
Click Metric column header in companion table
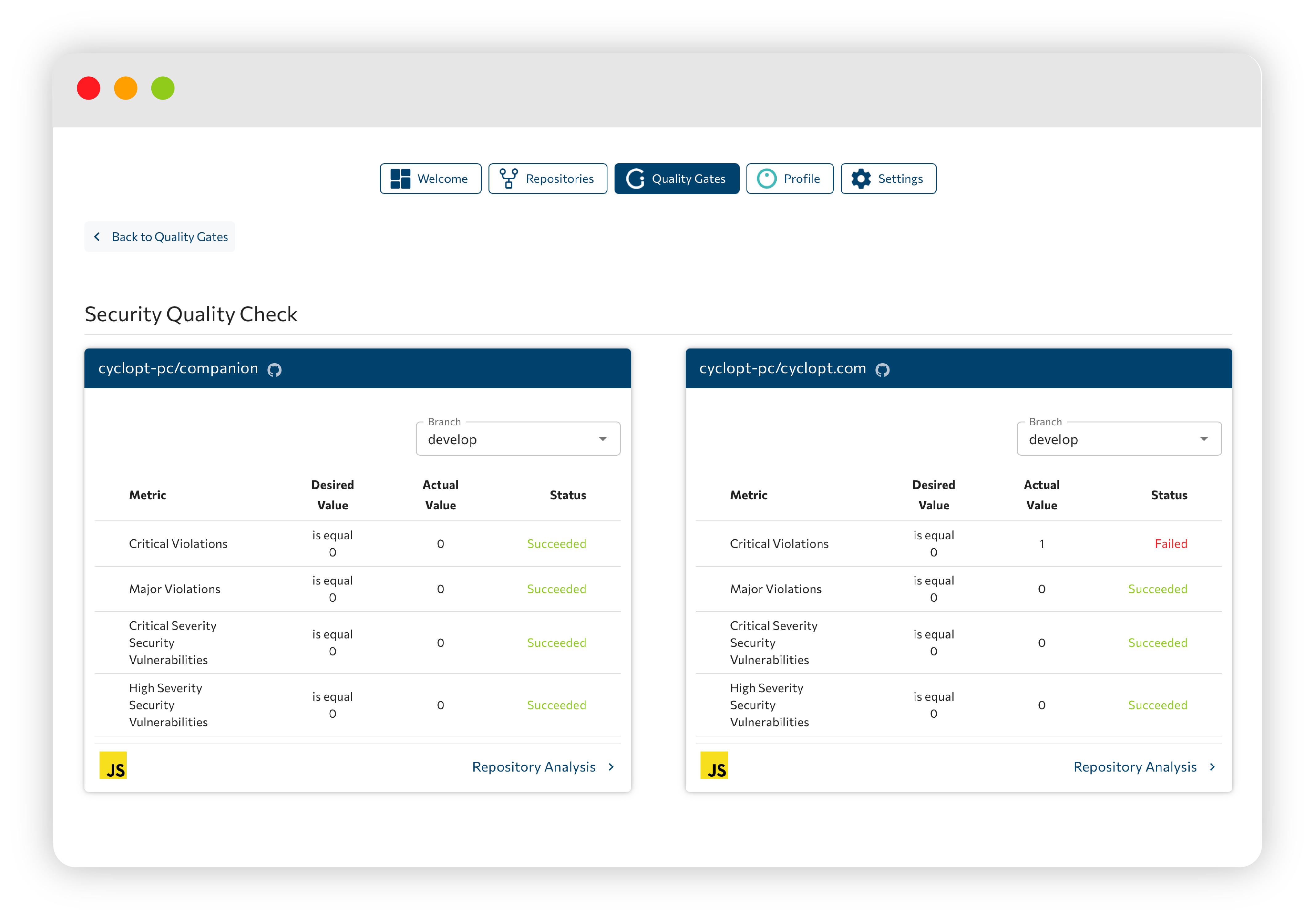[147, 495]
